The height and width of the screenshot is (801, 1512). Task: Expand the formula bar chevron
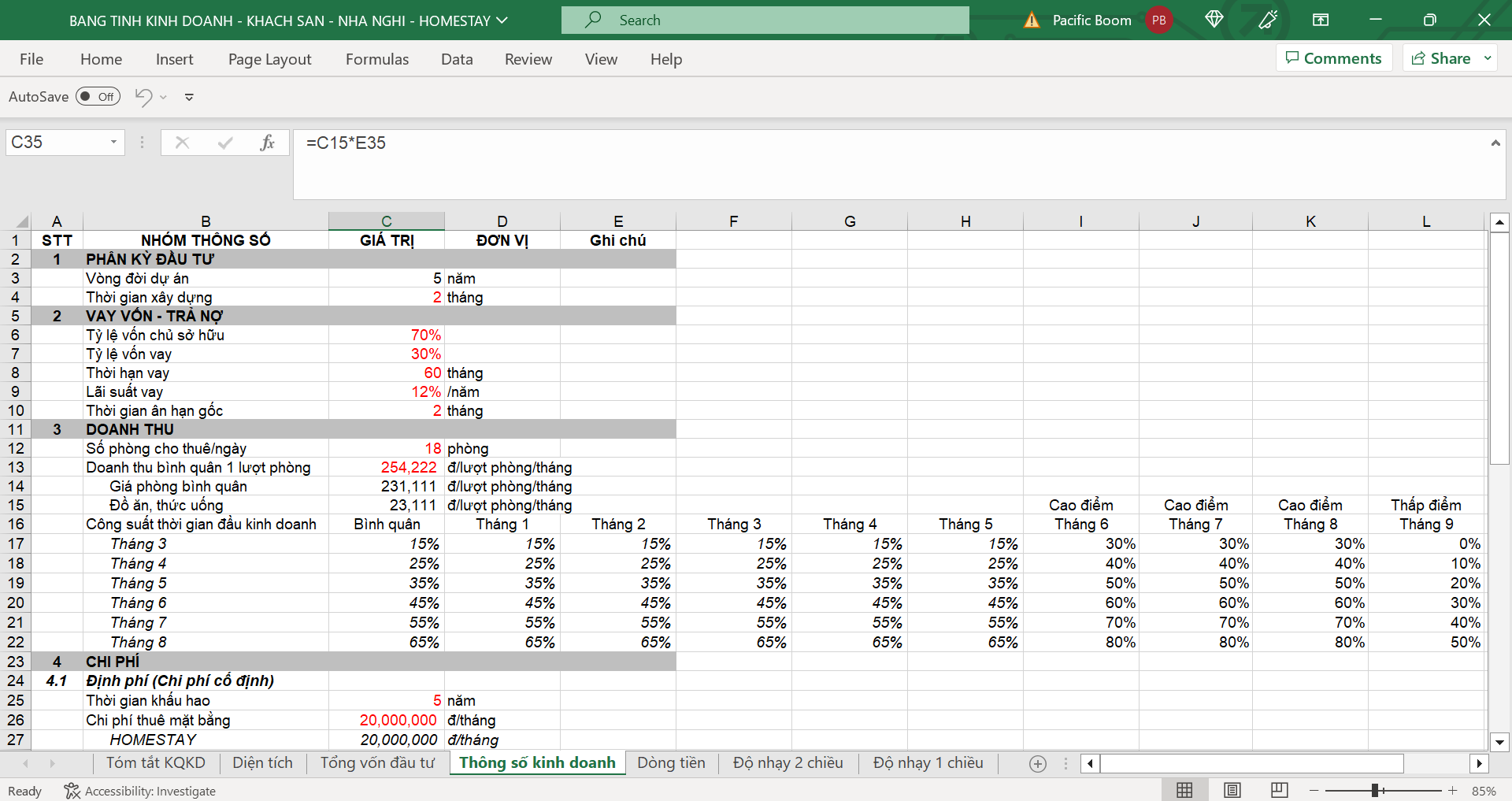[1495, 143]
